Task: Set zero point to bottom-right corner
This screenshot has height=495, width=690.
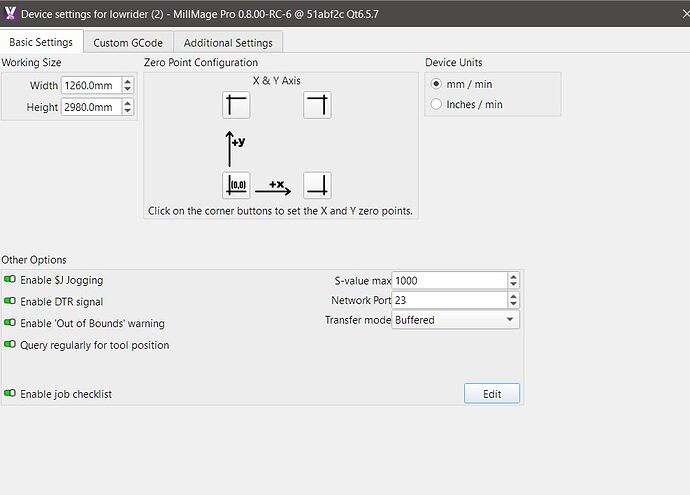Action: click(x=317, y=185)
